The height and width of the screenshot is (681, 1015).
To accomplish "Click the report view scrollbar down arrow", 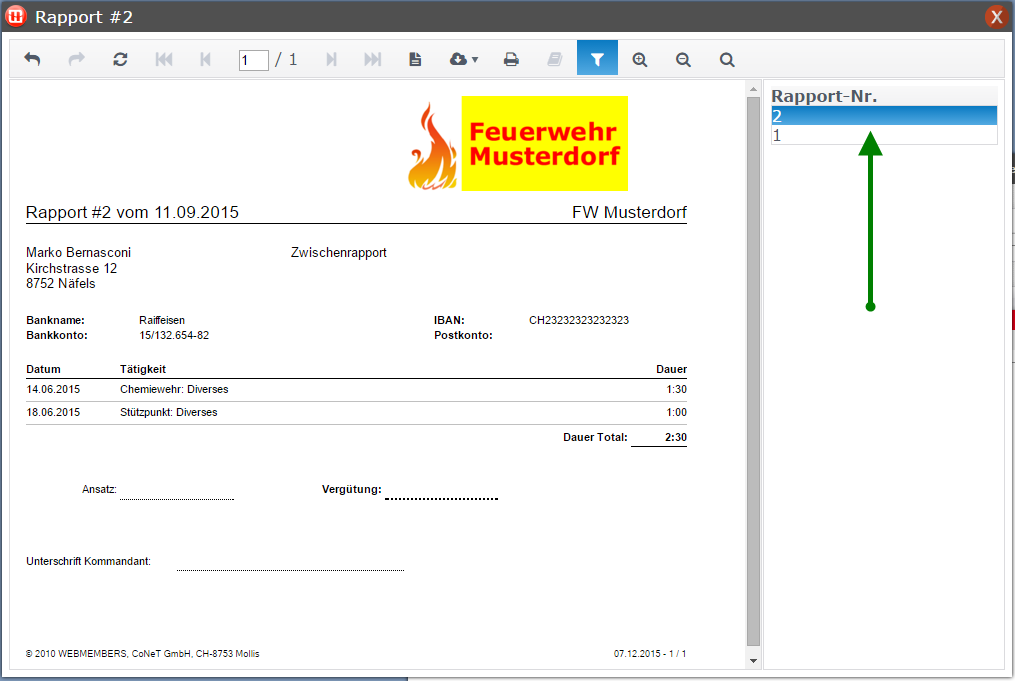I will point(752,660).
